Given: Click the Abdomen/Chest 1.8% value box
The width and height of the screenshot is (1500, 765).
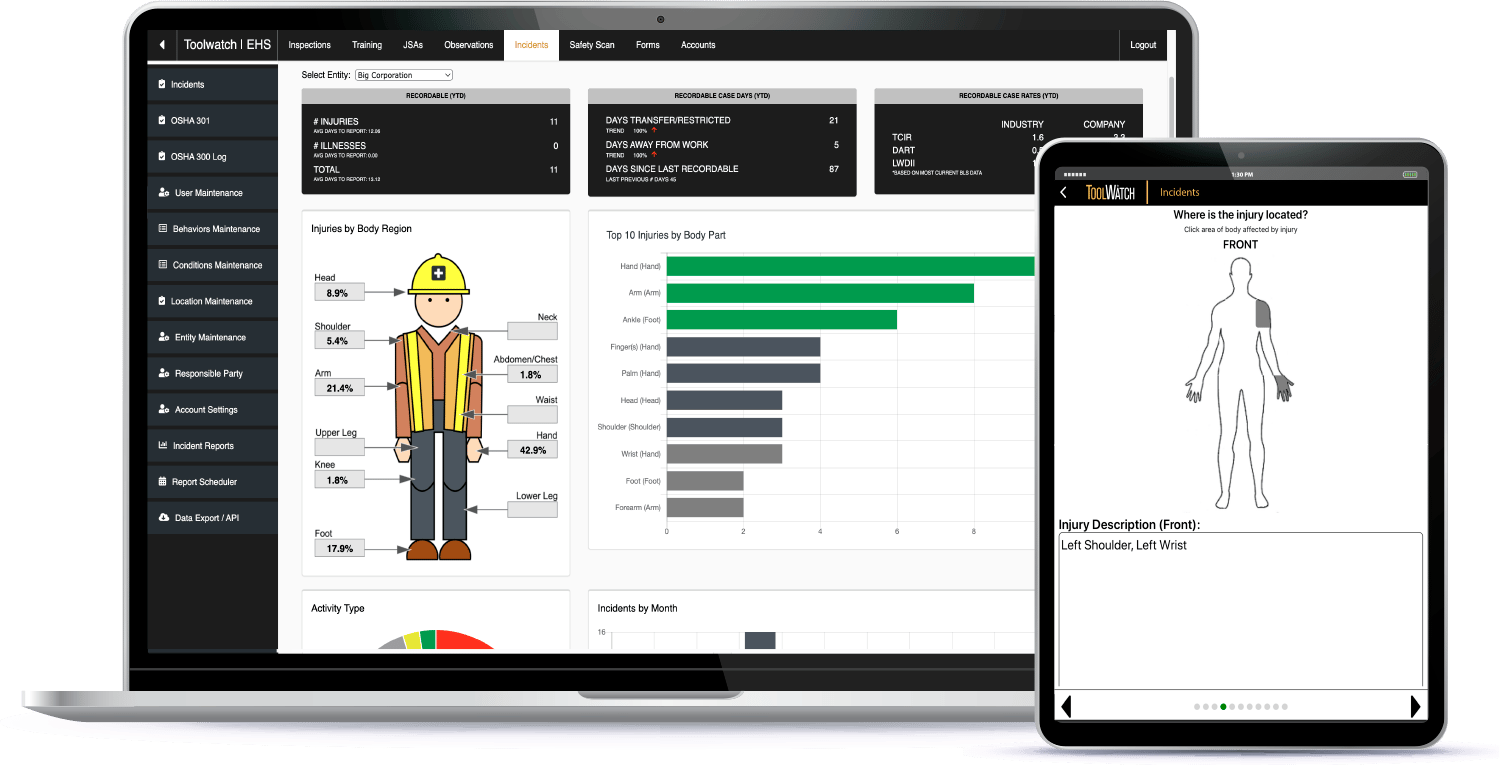Looking at the screenshot, I should coord(532,374).
